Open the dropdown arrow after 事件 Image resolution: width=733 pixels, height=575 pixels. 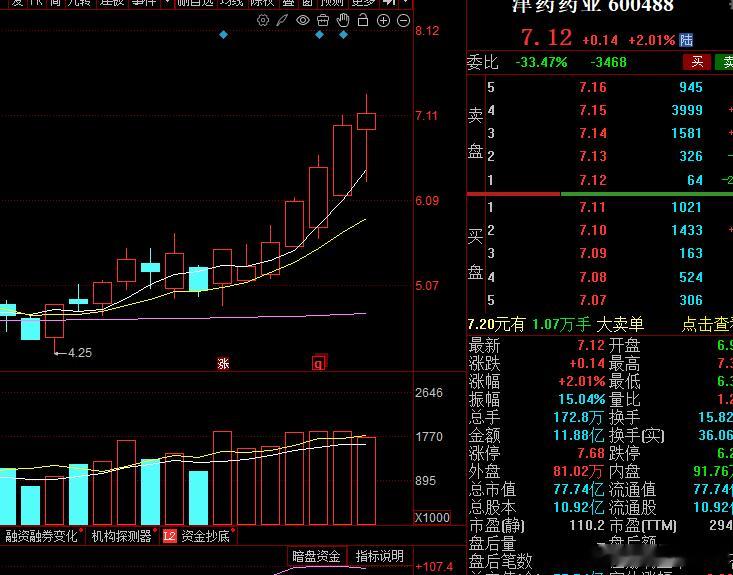(x=167, y=3)
